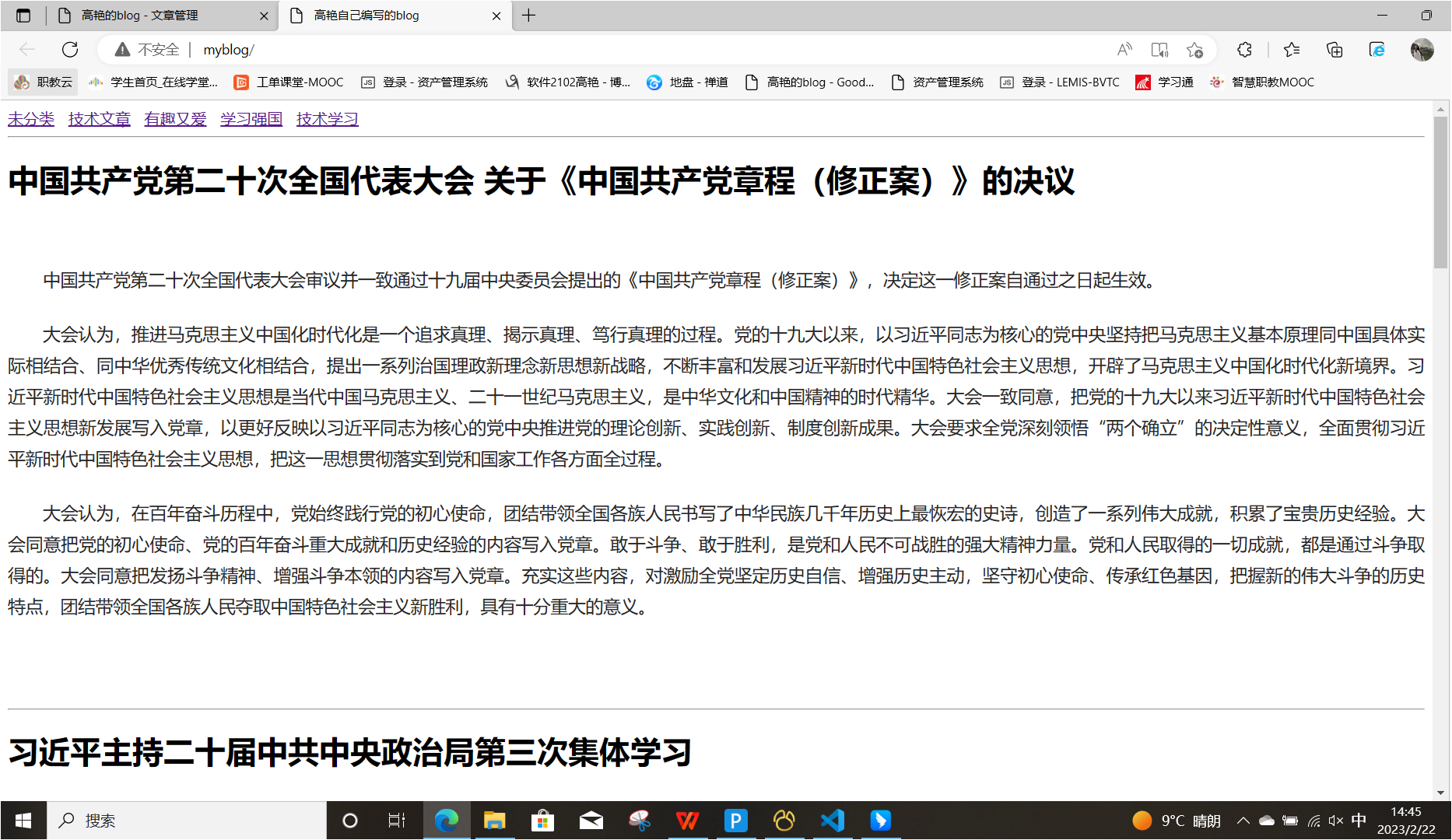The width and height of the screenshot is (1452, 840).
Task: Open OneDrive cloud tray icon
Action: point(1266,821)
